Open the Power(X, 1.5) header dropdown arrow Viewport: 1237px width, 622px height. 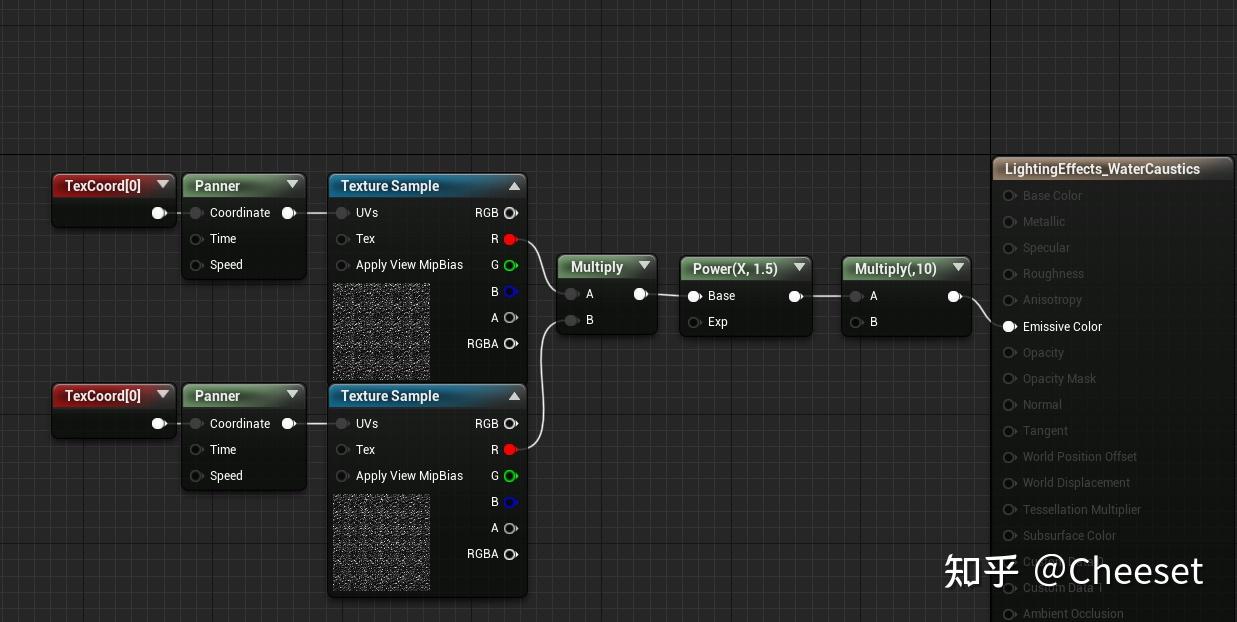[x=799, y=267]
